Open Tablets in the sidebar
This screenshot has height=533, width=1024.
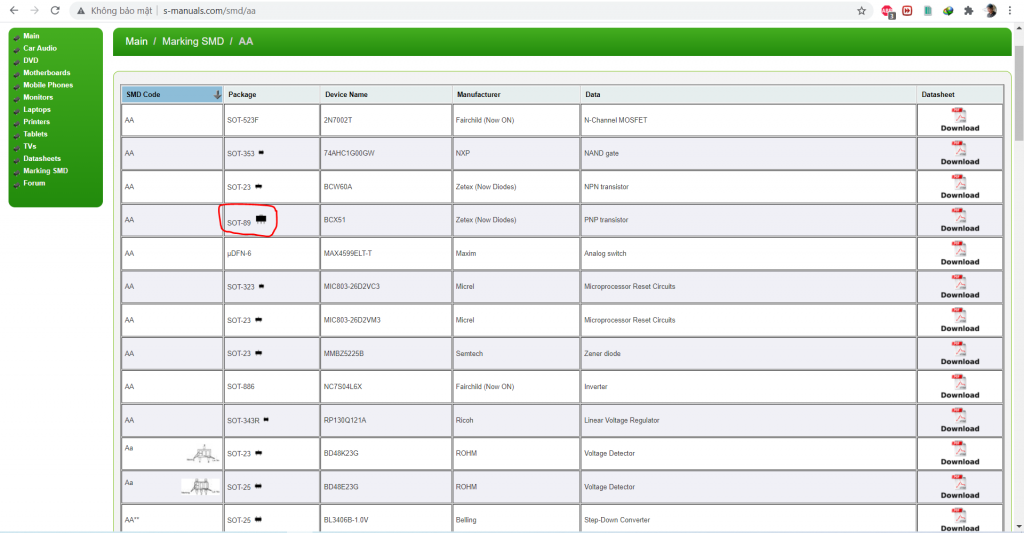[x=35, y=134]
